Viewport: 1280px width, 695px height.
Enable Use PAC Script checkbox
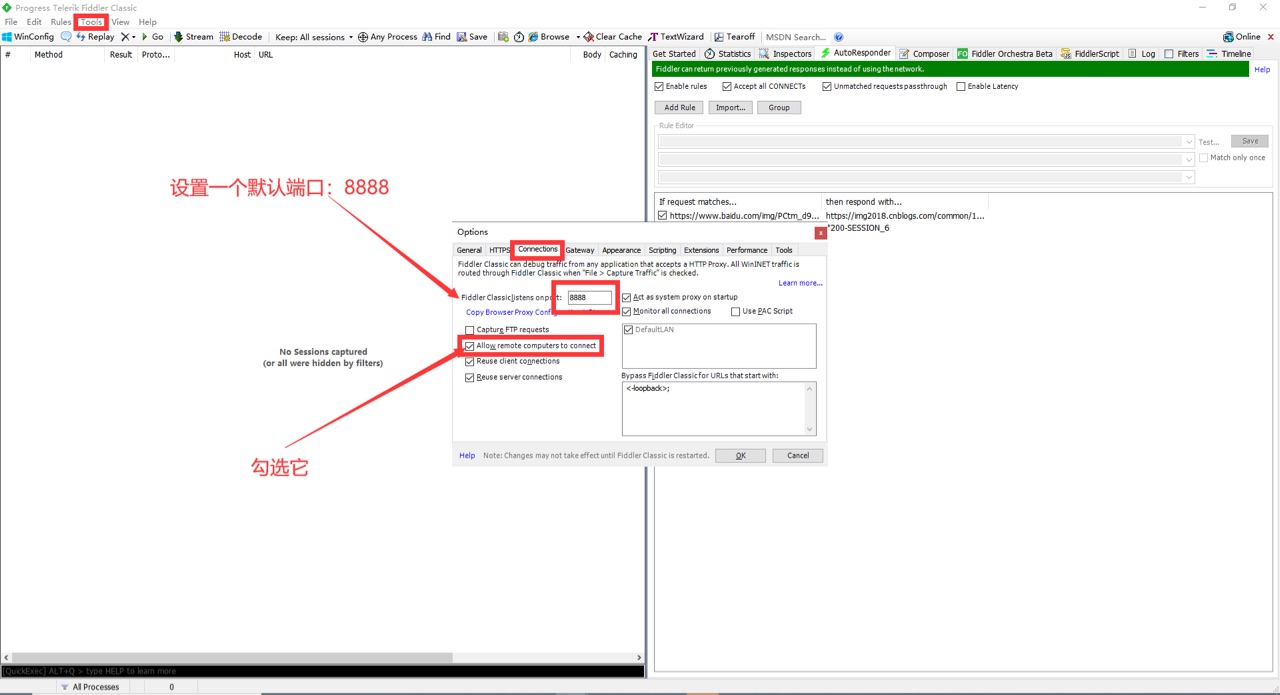(736, 311)
